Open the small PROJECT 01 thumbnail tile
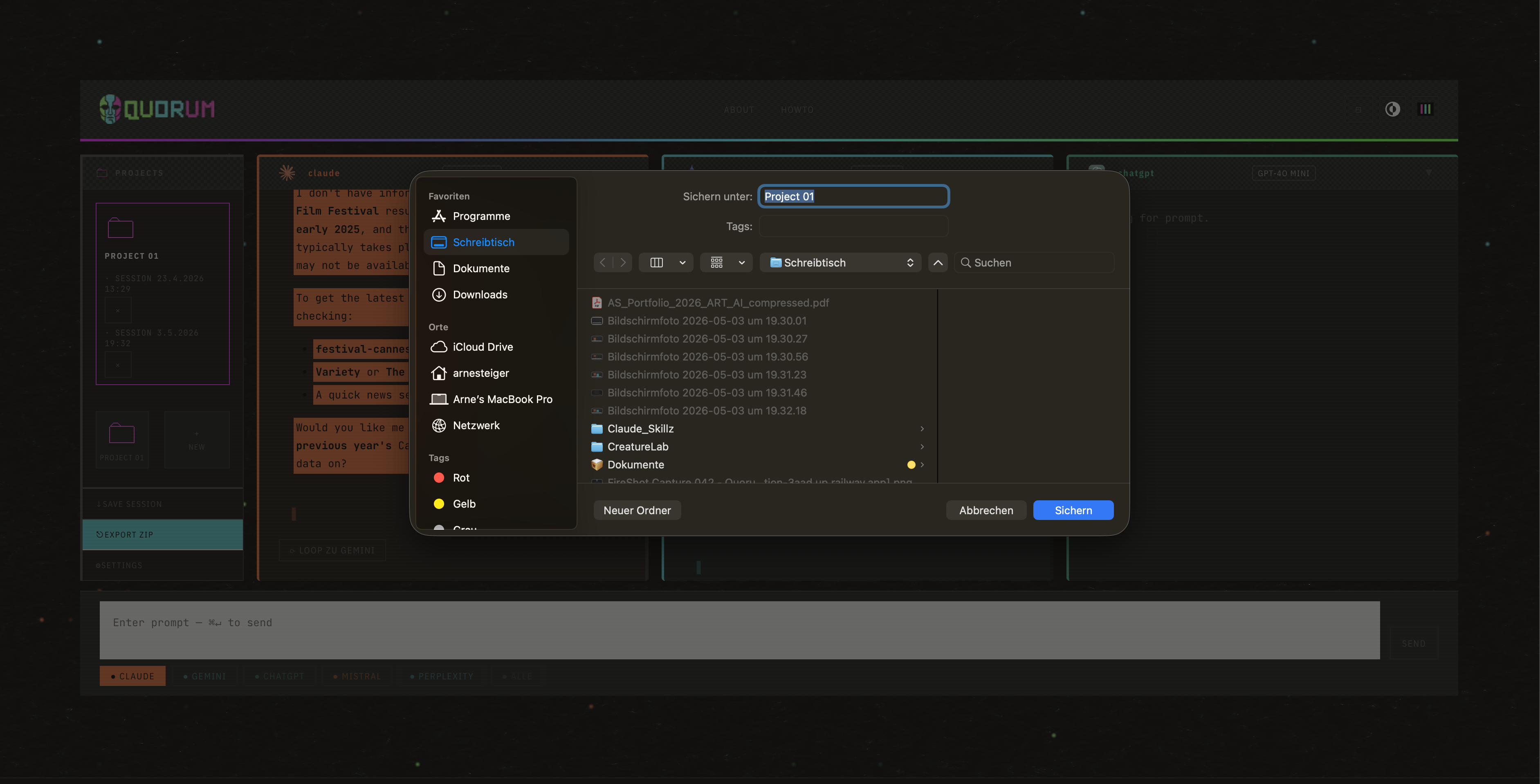Image resolution: width=1540 pixels, height=784 pixels. (x=122, y=440)
